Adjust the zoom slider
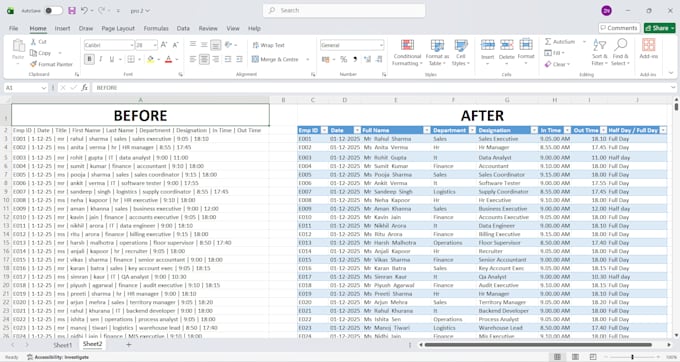680x362 pixels. (632, 357)
